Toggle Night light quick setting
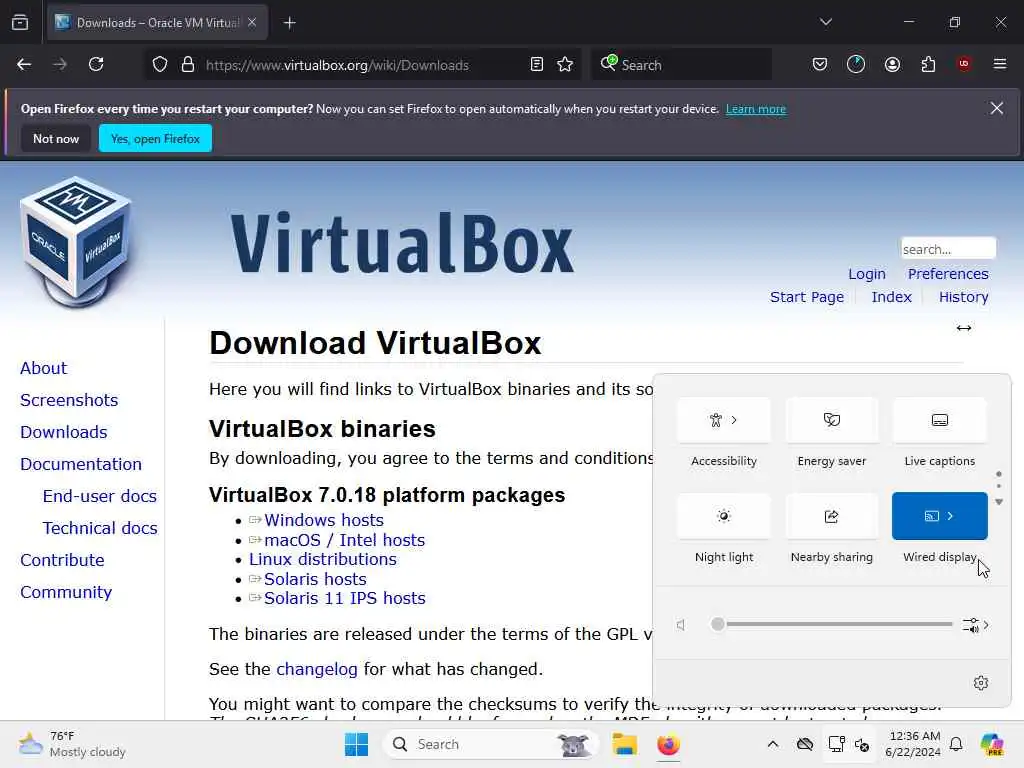The width and height of the screenshot is (1024, 768). (x=724, y=517)
